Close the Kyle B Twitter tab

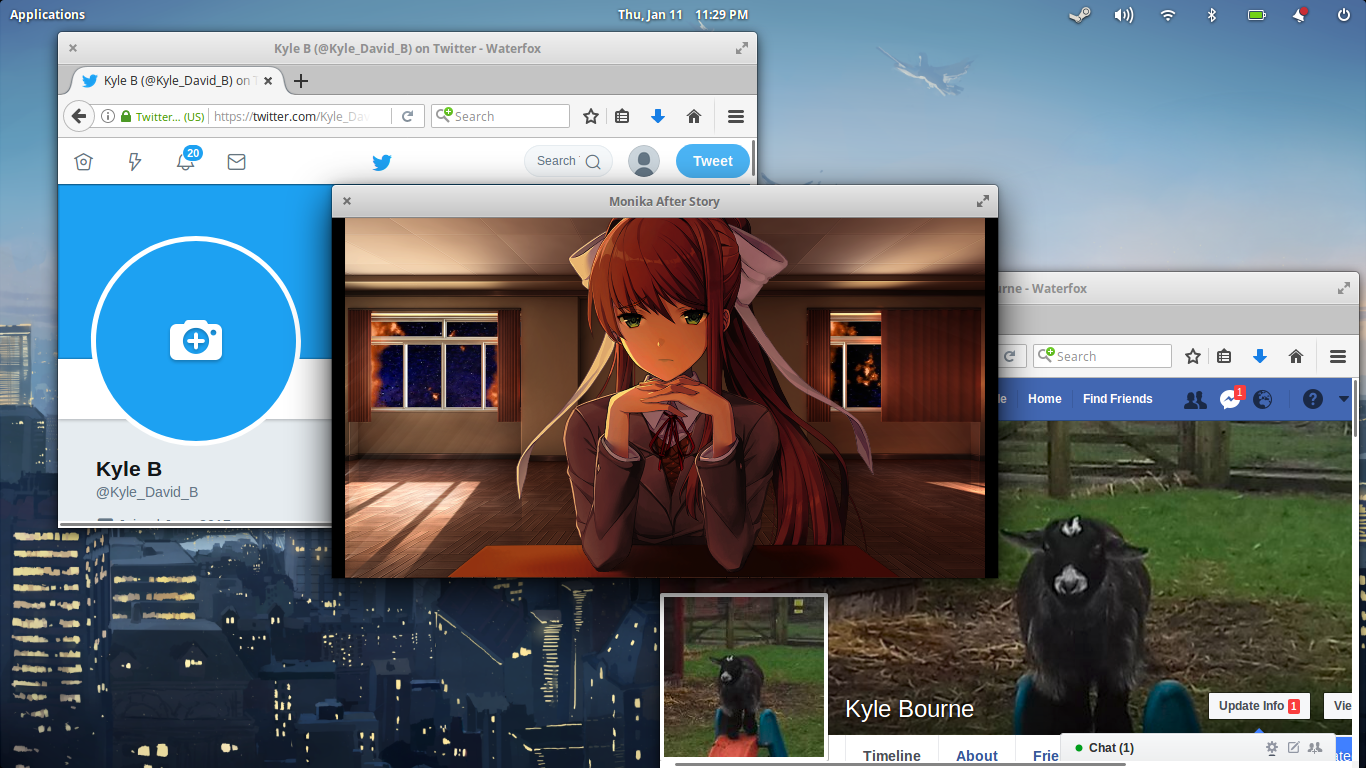tap(268, 81)
